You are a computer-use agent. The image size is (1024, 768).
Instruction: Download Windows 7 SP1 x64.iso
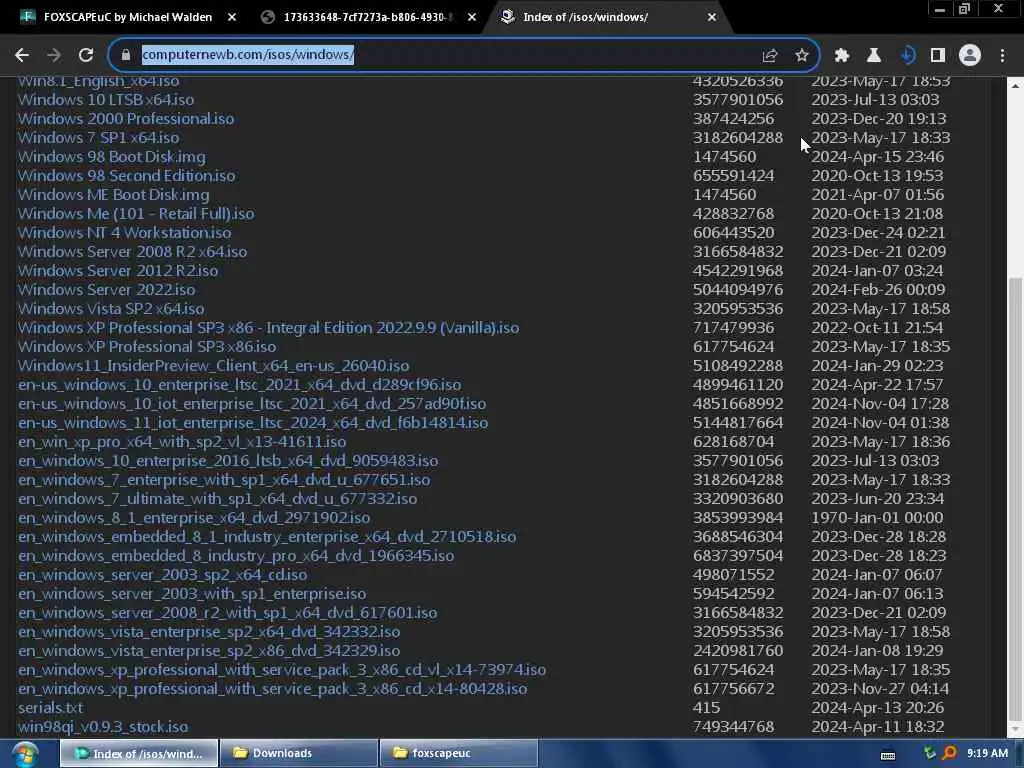click(99, 138)
